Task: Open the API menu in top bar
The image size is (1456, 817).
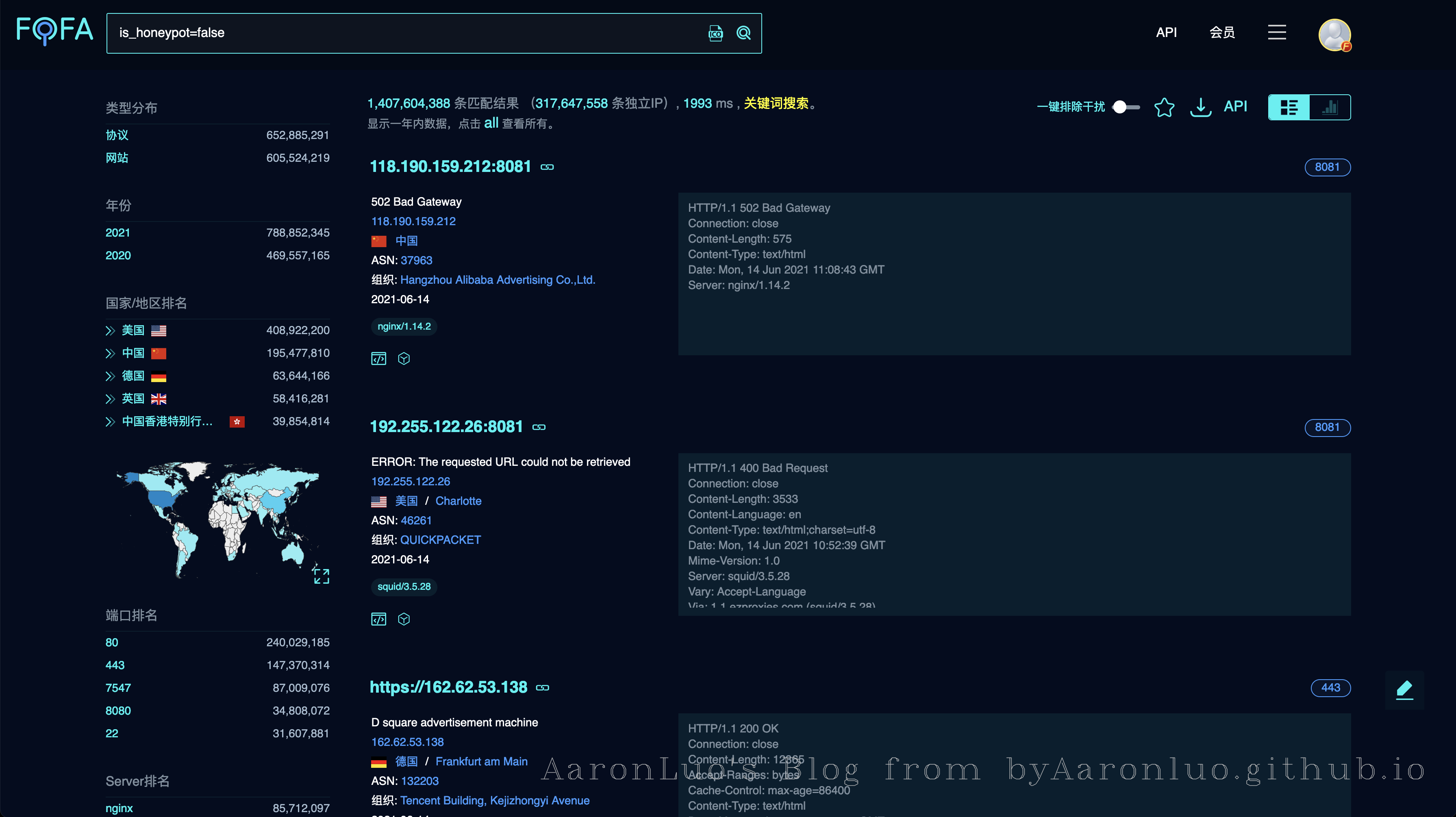Action: 1166,32
